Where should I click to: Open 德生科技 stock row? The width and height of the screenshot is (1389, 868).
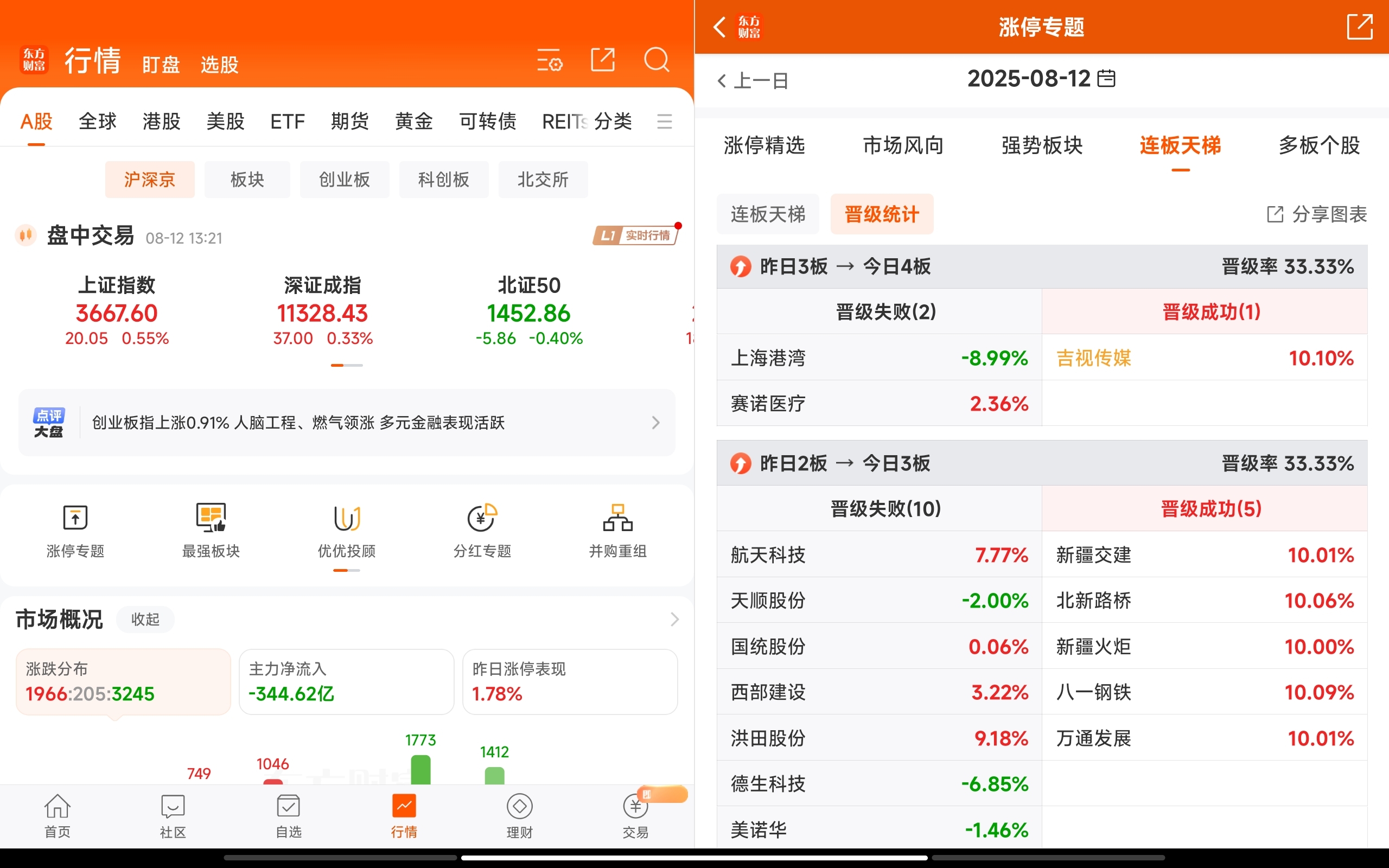[x=880, y=783]
